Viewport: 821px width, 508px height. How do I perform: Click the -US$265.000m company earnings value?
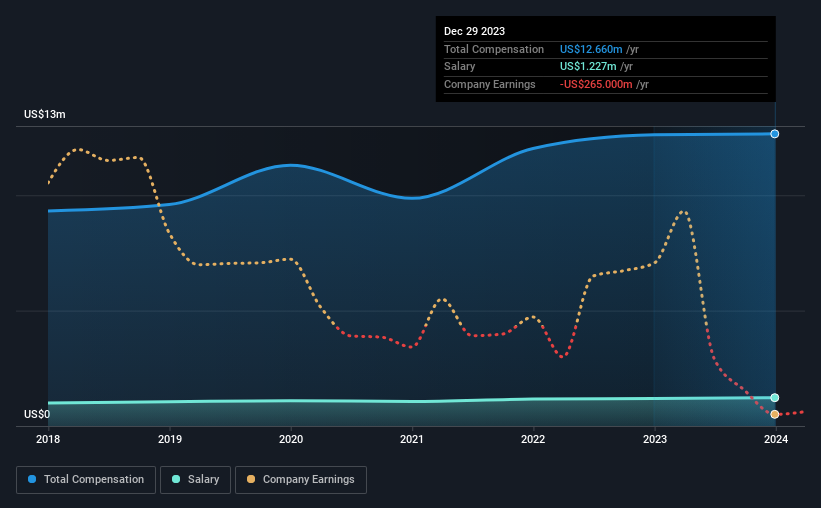pyautogui.click(x=596, y=84)
